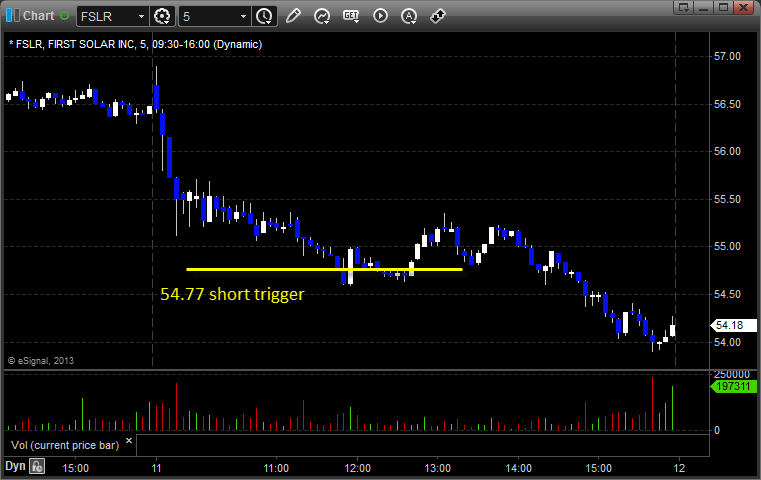Click the 54.50 price axis label
The height and width of the screenshot is (480, 761).
tap(727, 295)
